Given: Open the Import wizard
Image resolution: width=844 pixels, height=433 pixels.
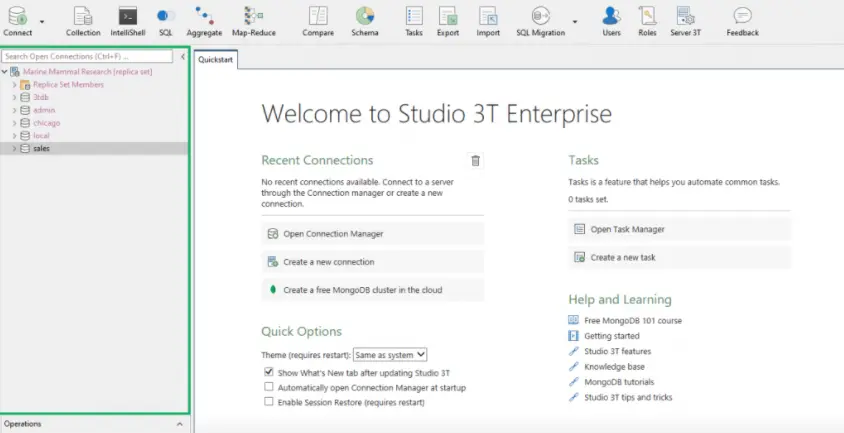Looking at the screenshot, I should click(x=488, y=21).
